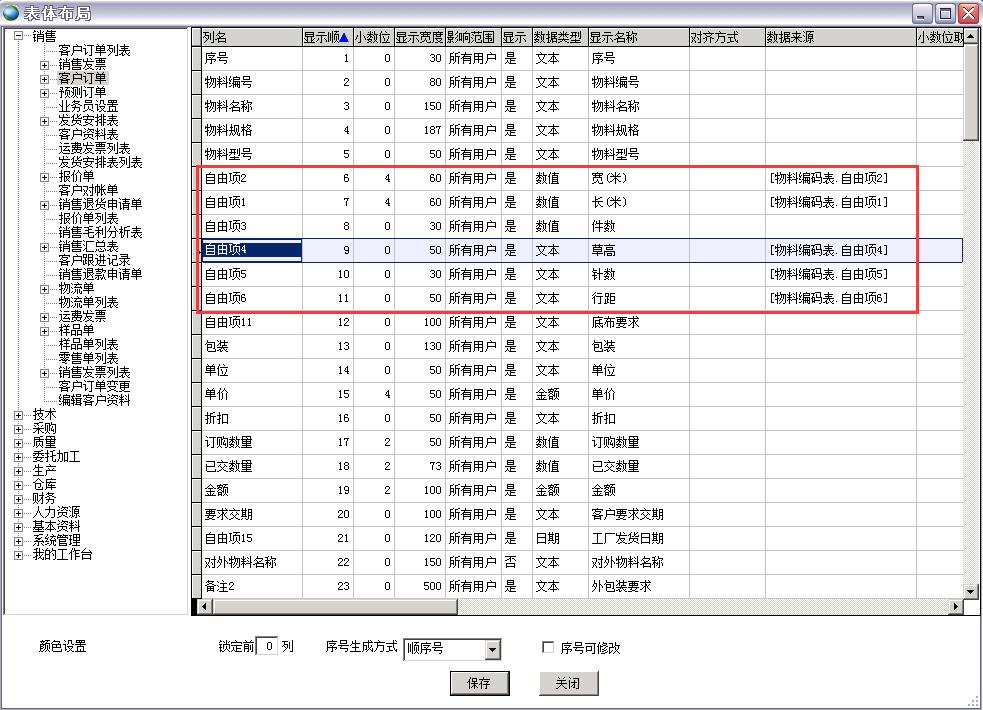Click the 关闭 button
The height and width of the screenshot is (710, 983).
(x=567, y=683)
